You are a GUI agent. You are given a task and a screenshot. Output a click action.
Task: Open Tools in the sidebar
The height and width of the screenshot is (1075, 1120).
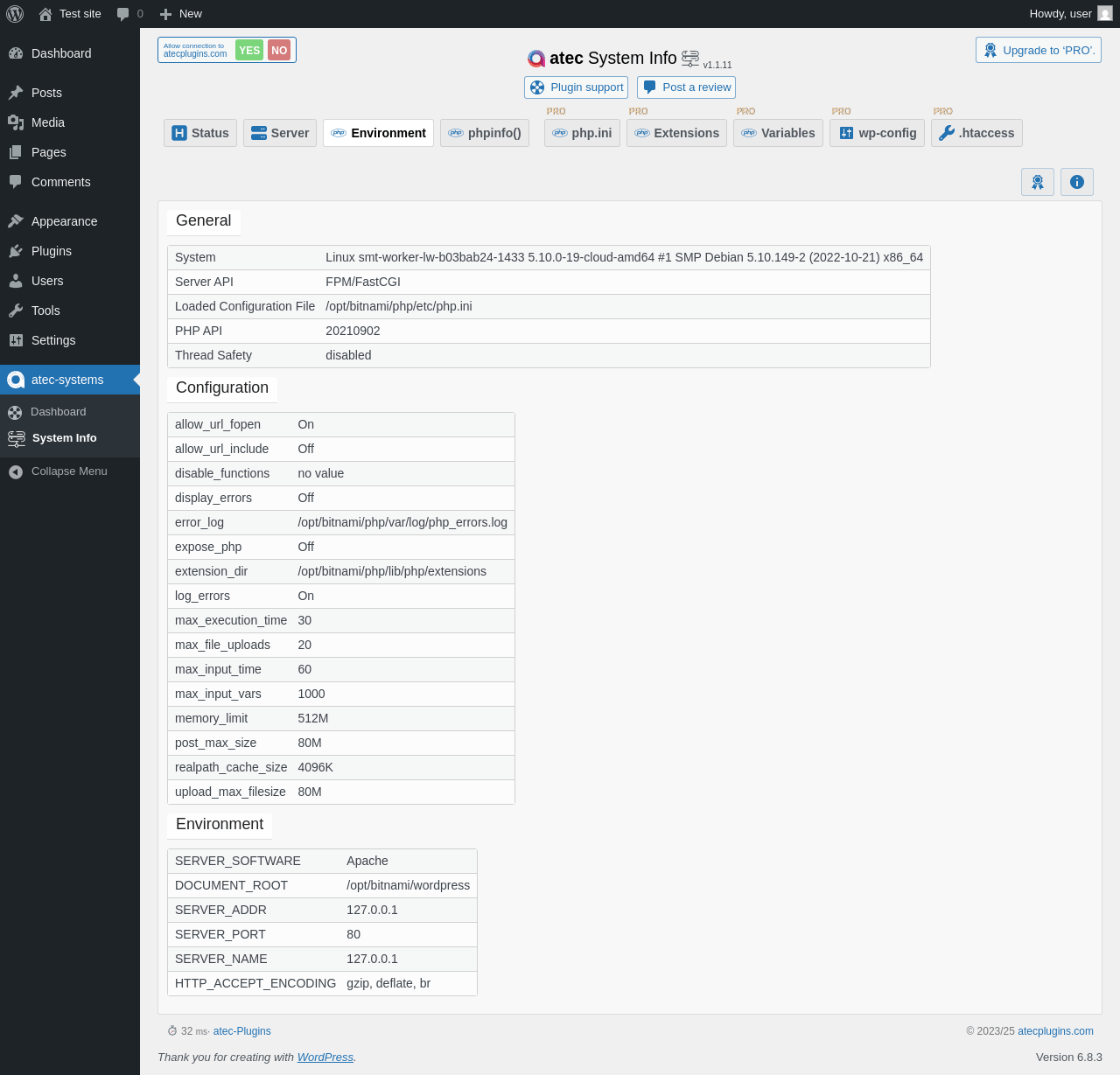pos(45,311)
